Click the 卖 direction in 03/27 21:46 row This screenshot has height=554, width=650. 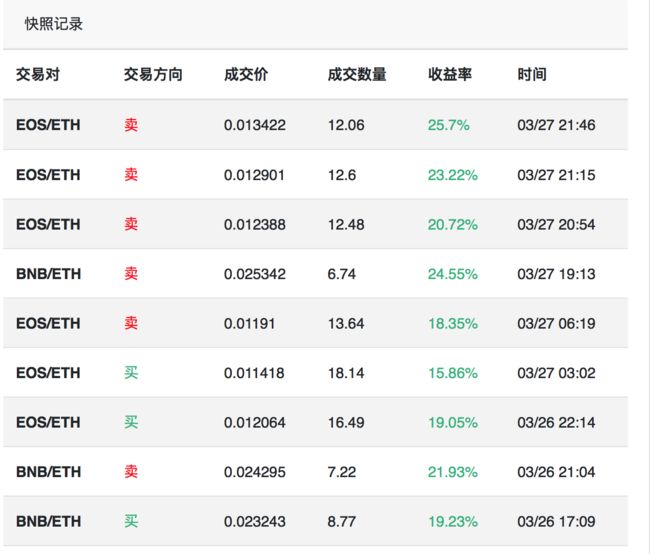pos(131,125)
